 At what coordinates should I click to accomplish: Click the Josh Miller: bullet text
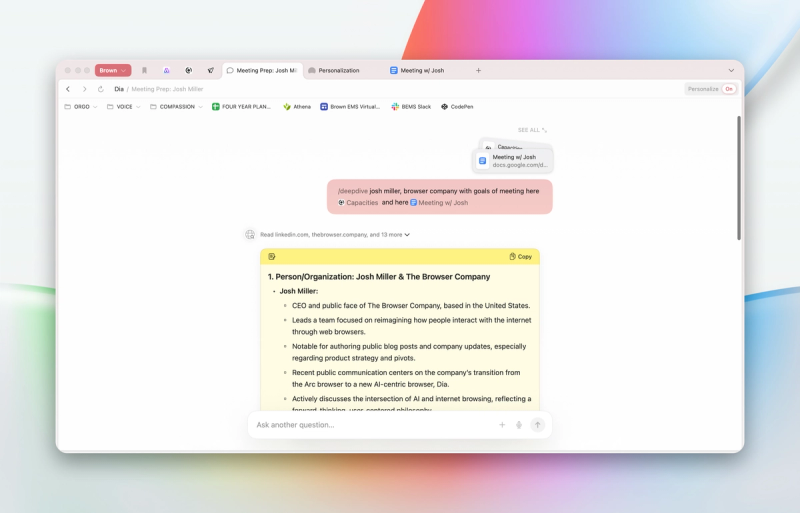[x=298, y=291]
